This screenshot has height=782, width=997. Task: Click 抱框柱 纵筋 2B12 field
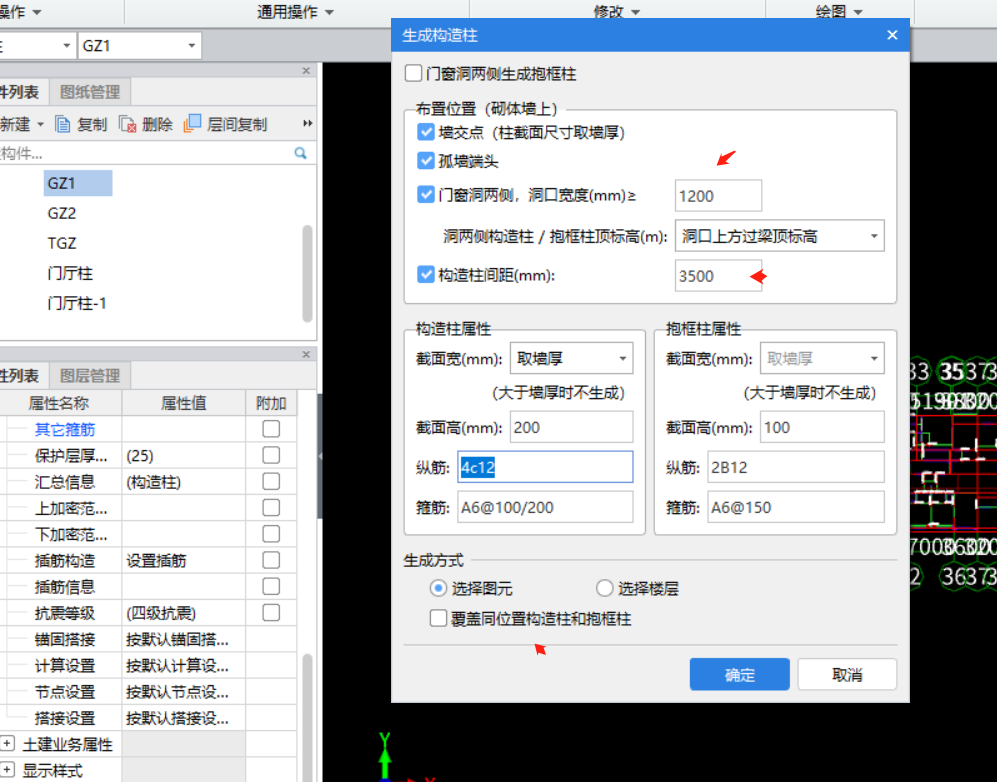pyautogui.click(x=795, y=467)
